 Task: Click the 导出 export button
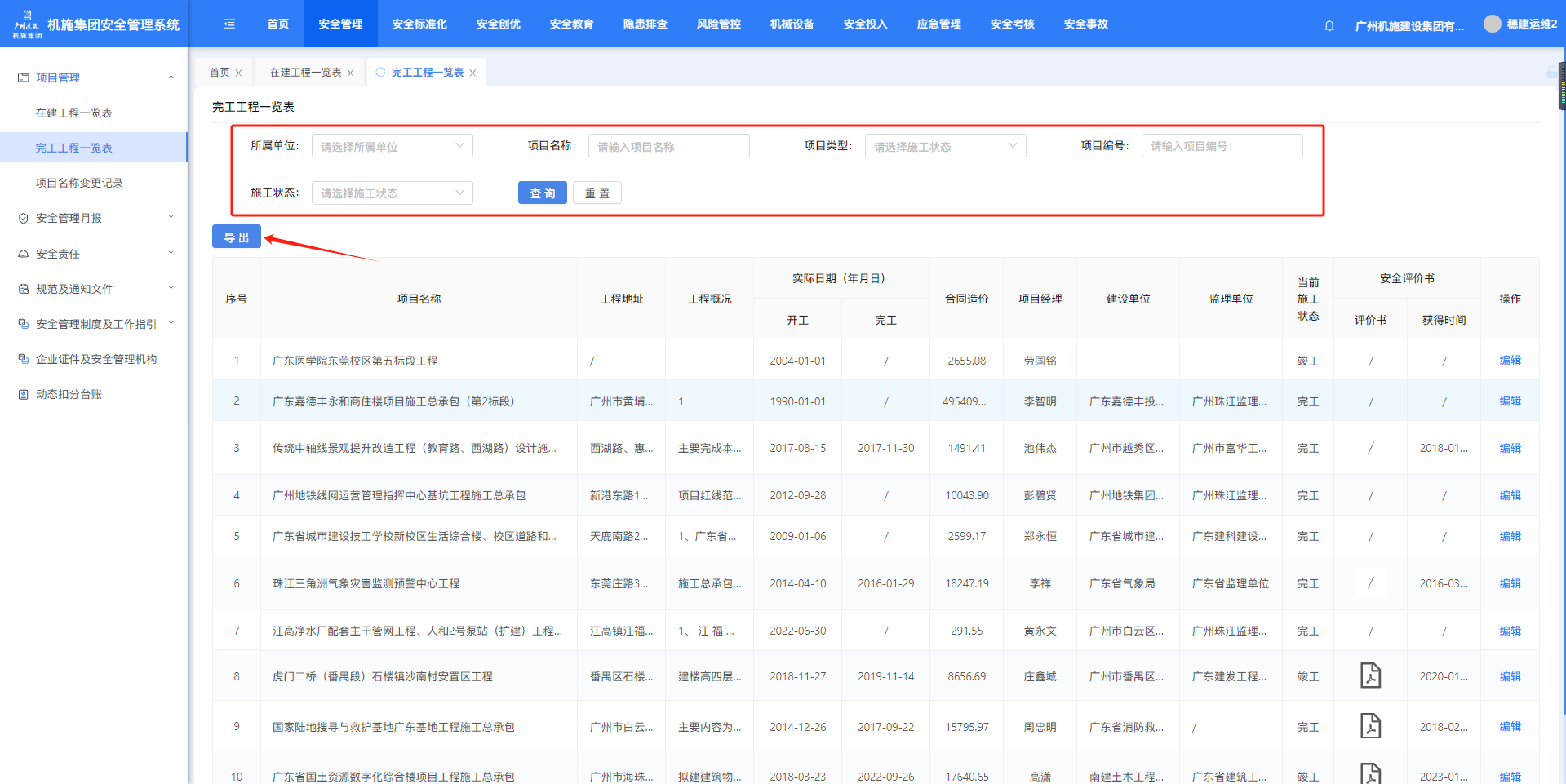point(237,237)
